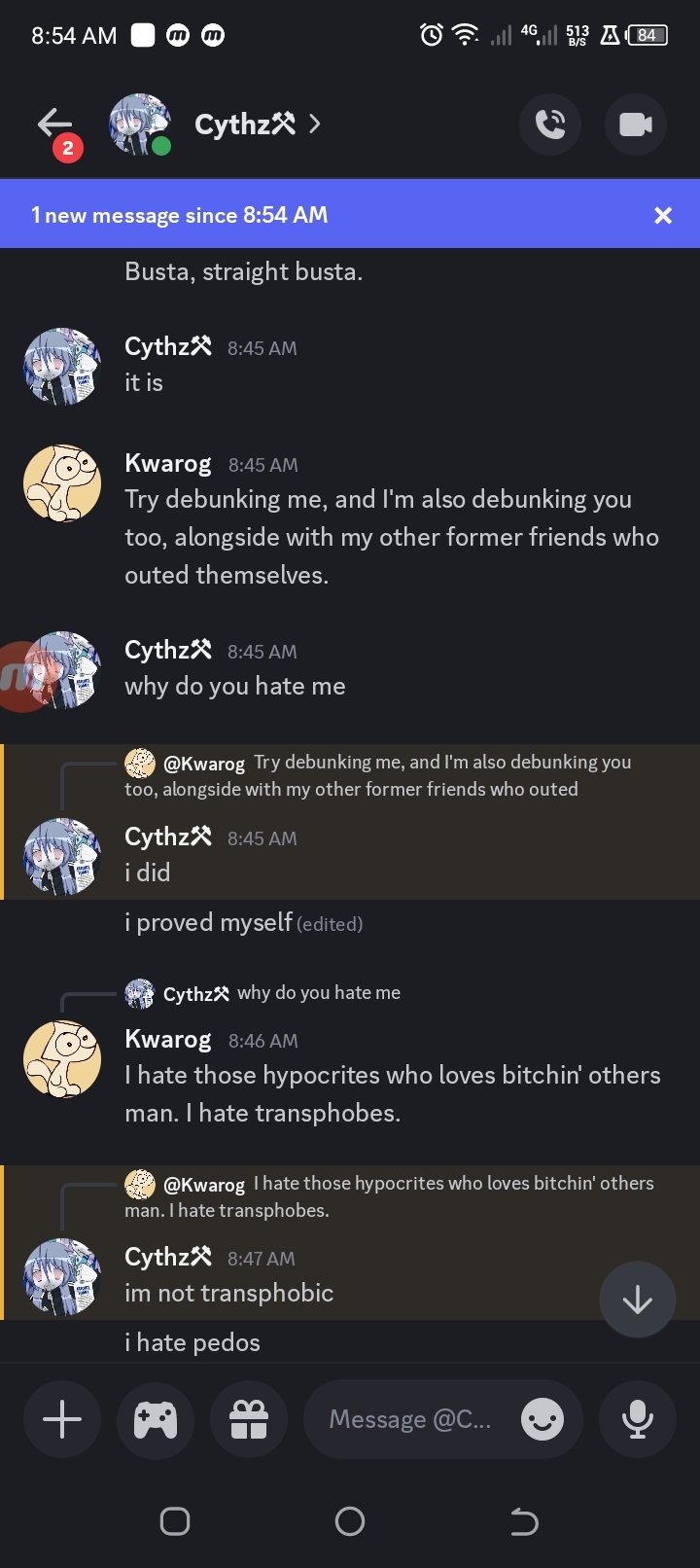
Task: Open the game controller apps launcher
Action: click(x=156, y=1420)
